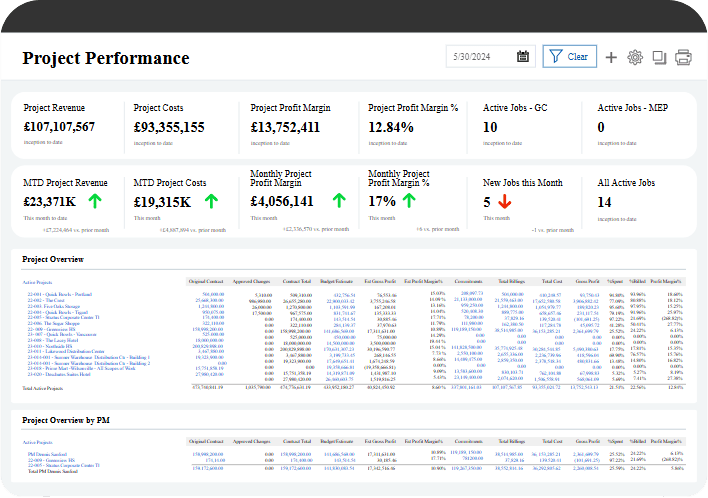Click Original Contract header in Overview by PM
The height and width of the screenshot is (498, 708).
point(206,442)
